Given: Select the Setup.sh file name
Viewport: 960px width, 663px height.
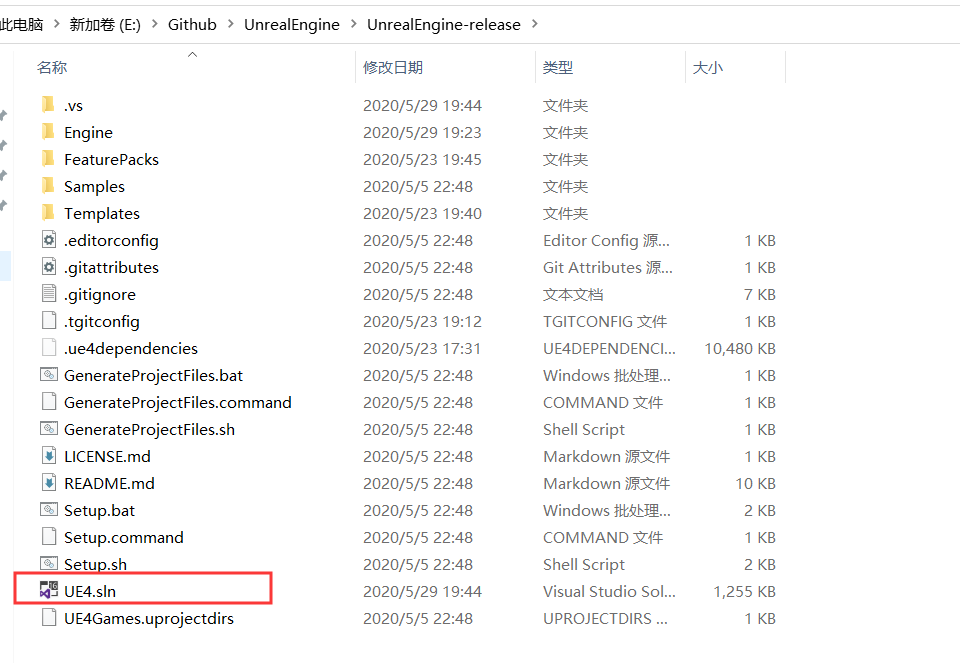Looking at the screenshot, I should [x=96, y=564].
